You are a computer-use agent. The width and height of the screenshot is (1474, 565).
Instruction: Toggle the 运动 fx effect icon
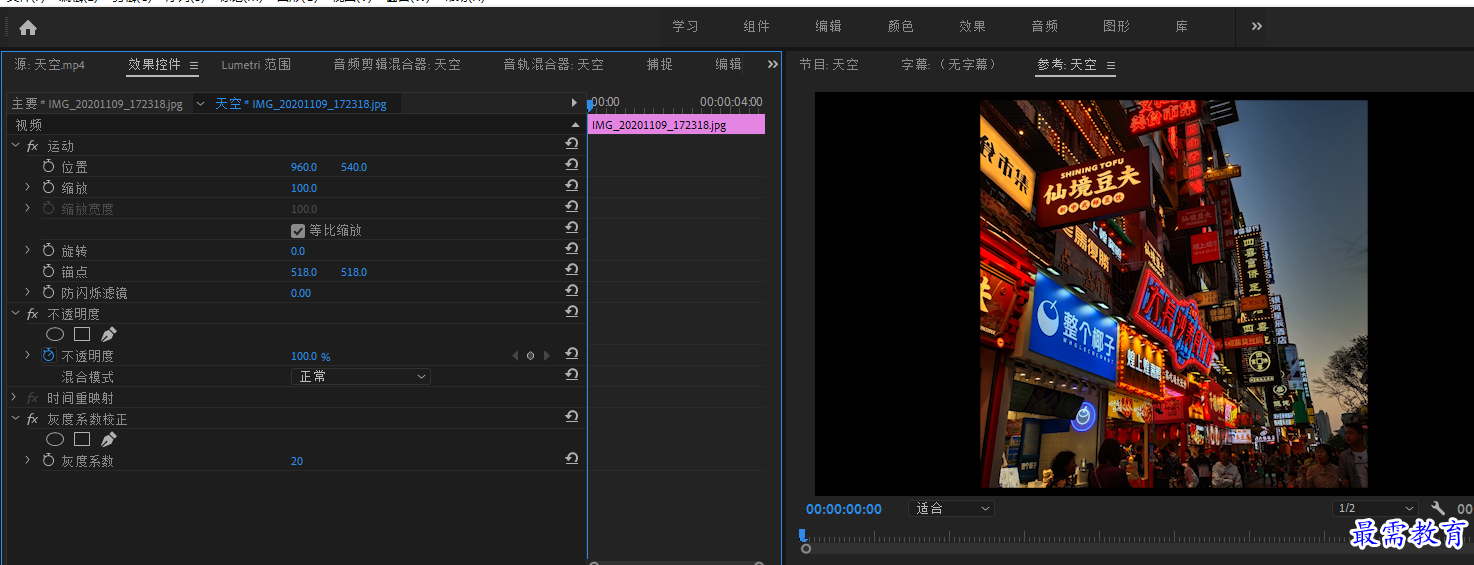(x=33, y=146)
